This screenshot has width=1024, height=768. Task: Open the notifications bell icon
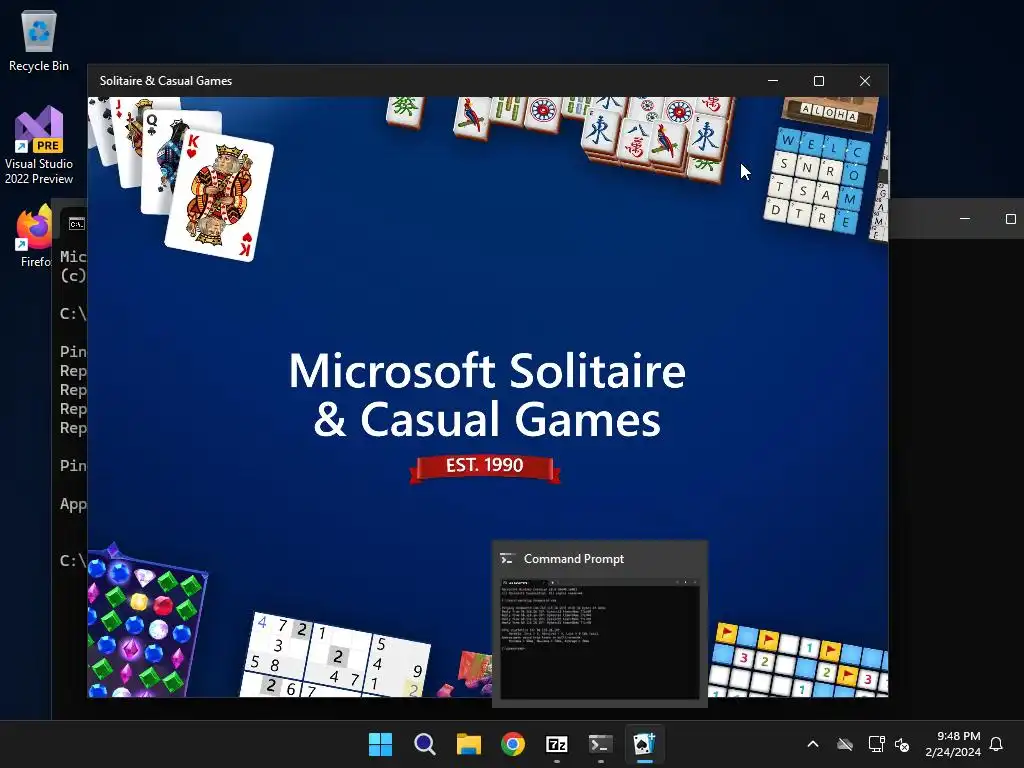tap(996, 744)
